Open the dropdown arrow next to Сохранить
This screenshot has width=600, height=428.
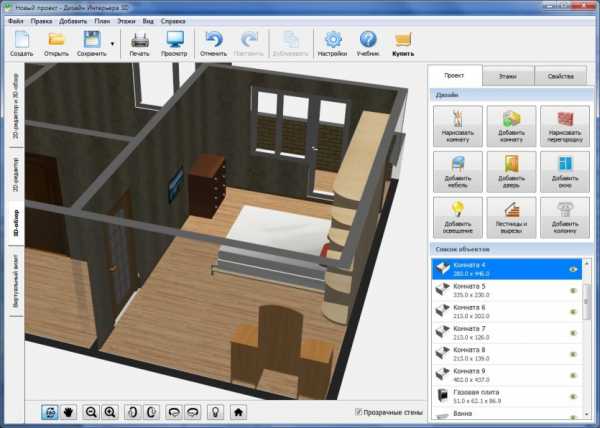(113, 45)
